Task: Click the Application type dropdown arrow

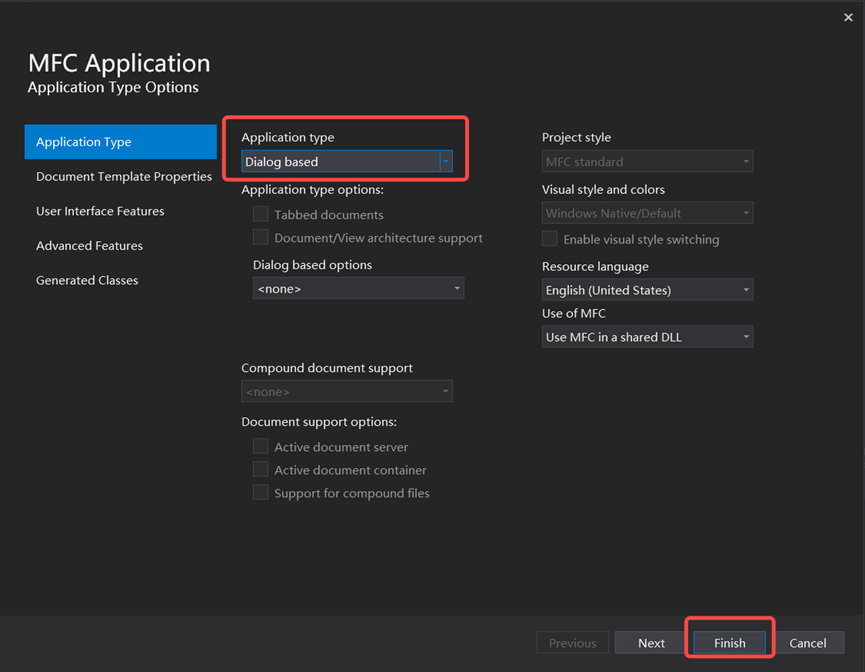Action: pyautogui.click(x=446, y=162)
